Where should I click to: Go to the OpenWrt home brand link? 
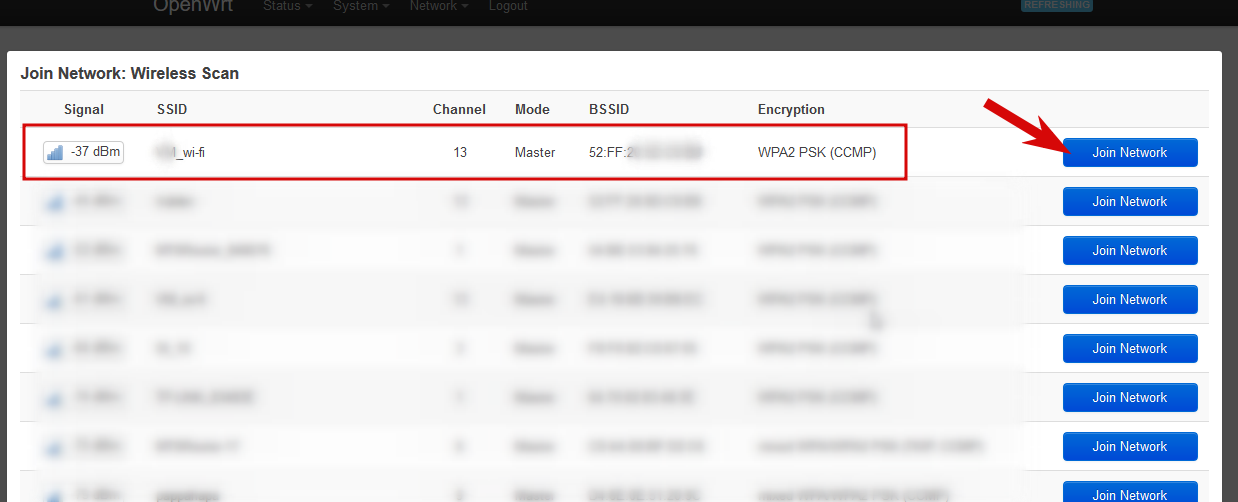click(x=192, y=6)
